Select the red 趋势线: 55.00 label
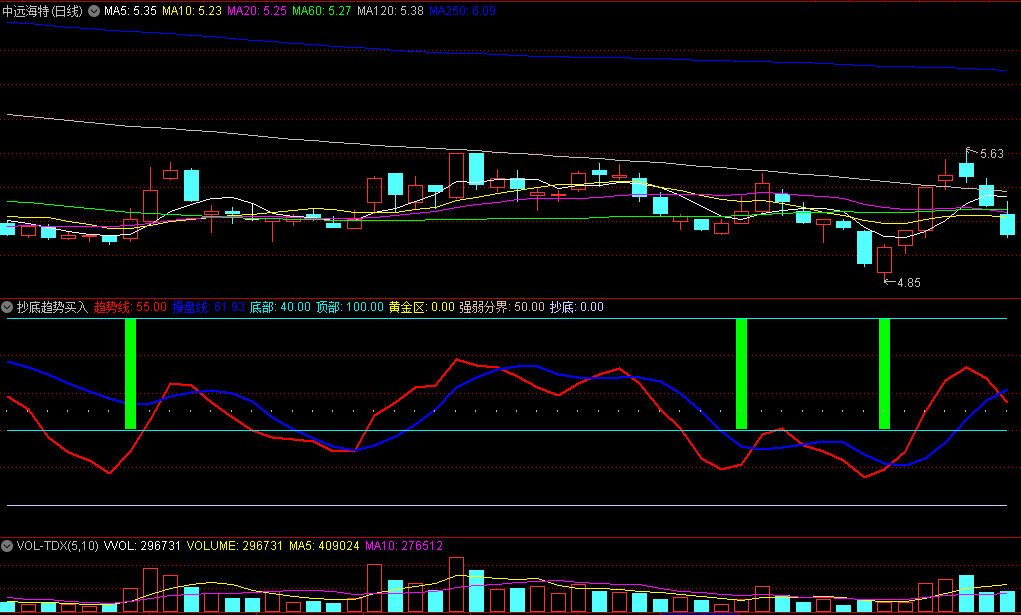The height and width of the screenshot is (615, 1021). tap(130, 307)
